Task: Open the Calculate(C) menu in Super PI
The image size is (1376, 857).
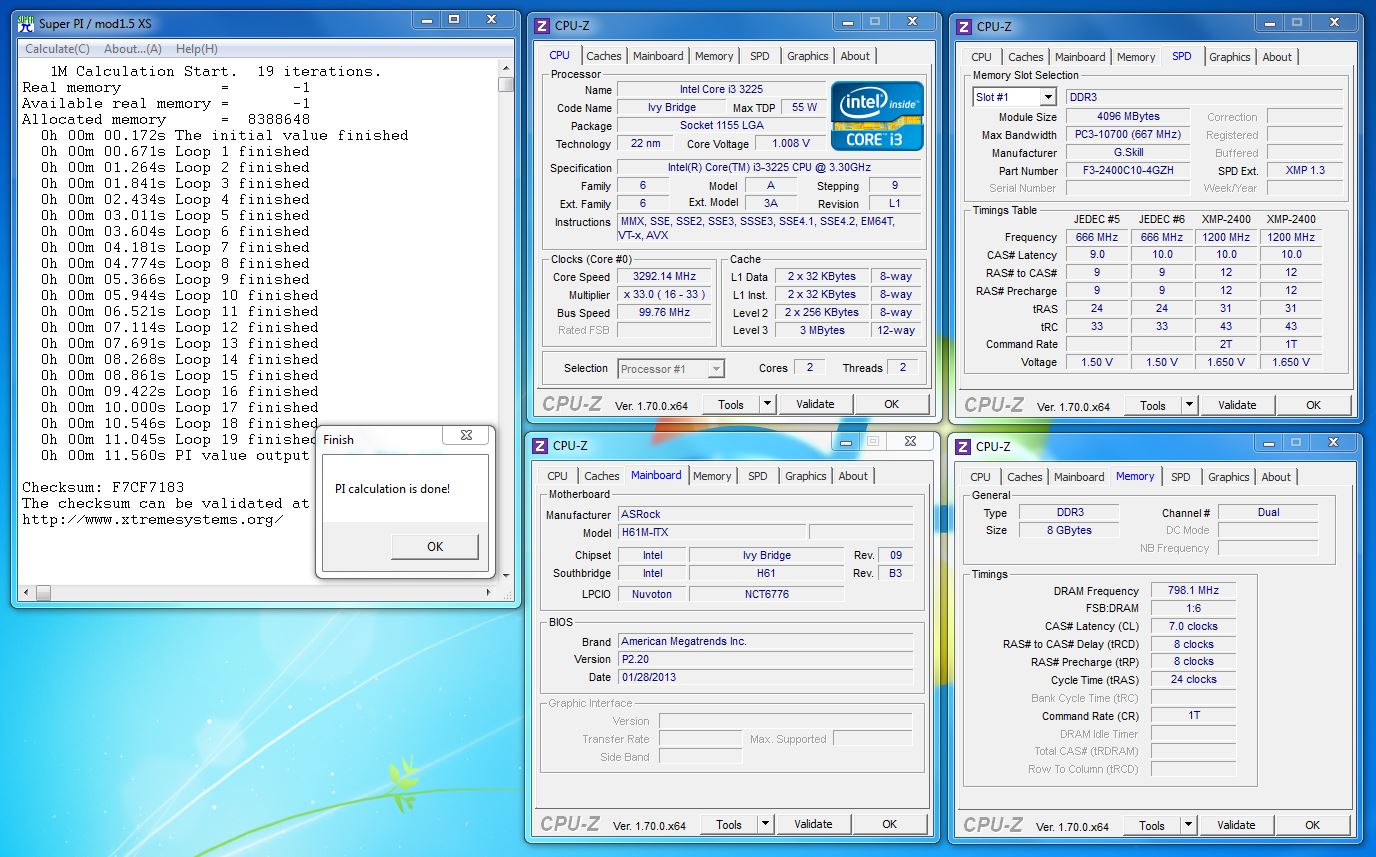Action: pyautogui.click(x=57, y=49)
